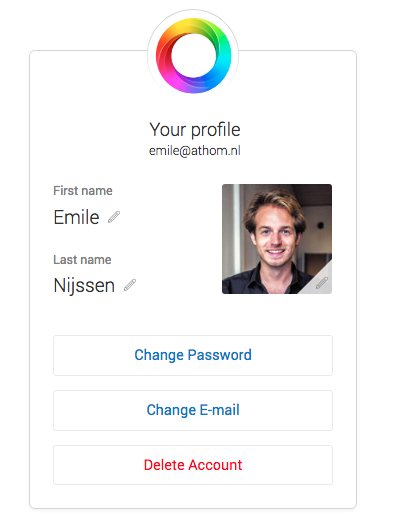Click the emile@athom.nl email address
Viewport: 397px width, 530px height.
point(195,151)
